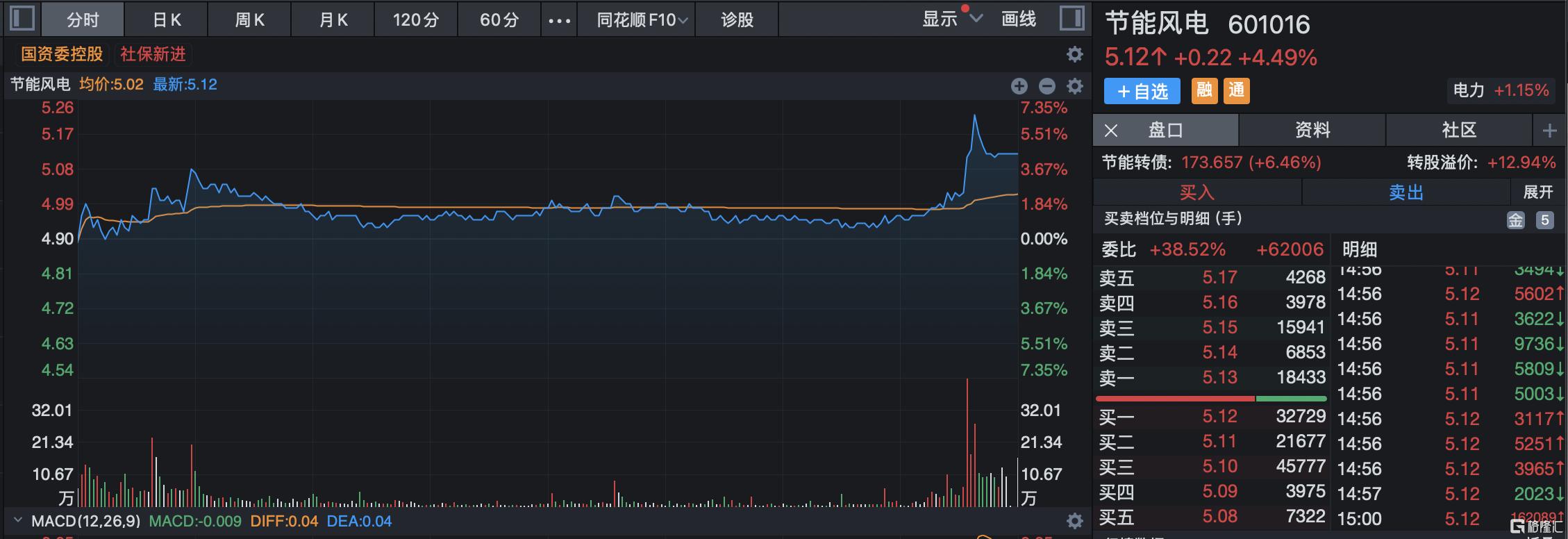Open MACD indicator settings gear
This screenshot has height=539, width=1568.
pos(1074,521)
